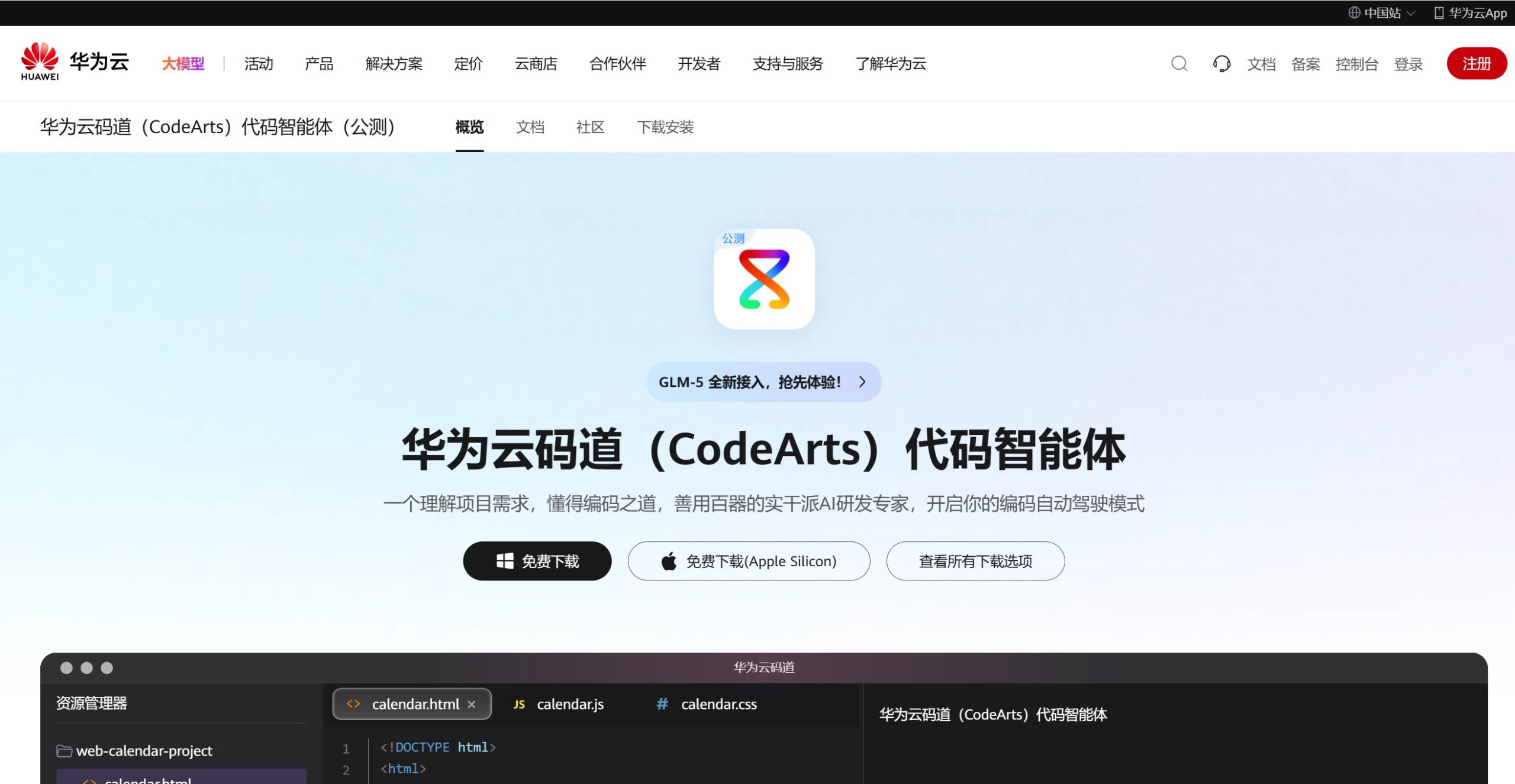Viewport: 1515px width, 784px height.
Task: Click the search magnifier icon in the header
Action: 1178,63
